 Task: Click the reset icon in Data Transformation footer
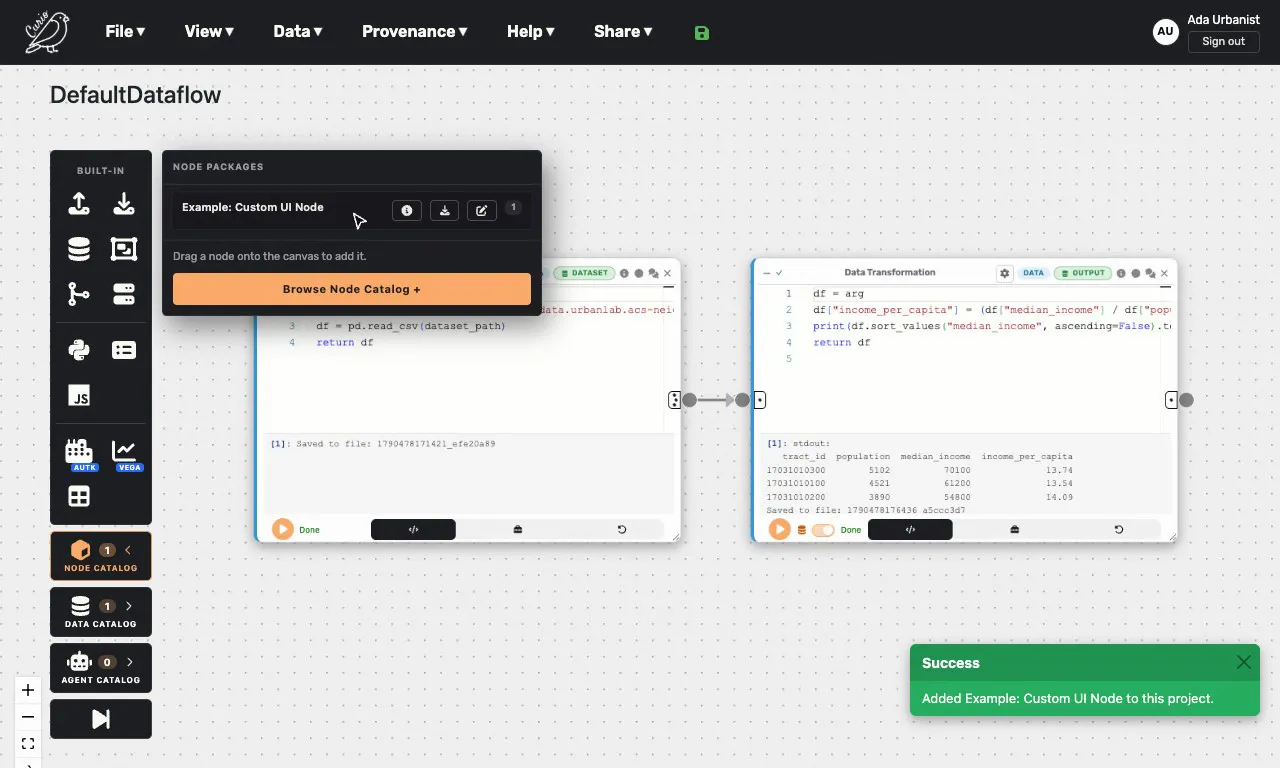[x=1118, y=530]
